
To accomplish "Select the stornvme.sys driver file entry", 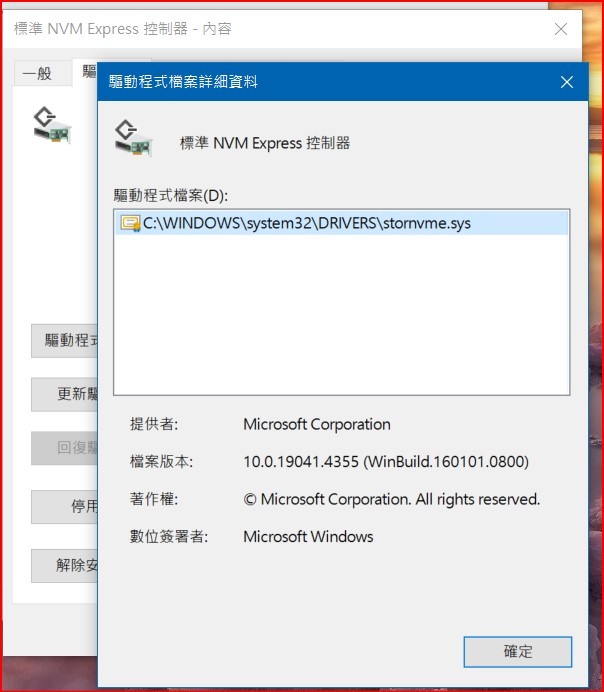I will pyautogui.click(x=341, y=223).
